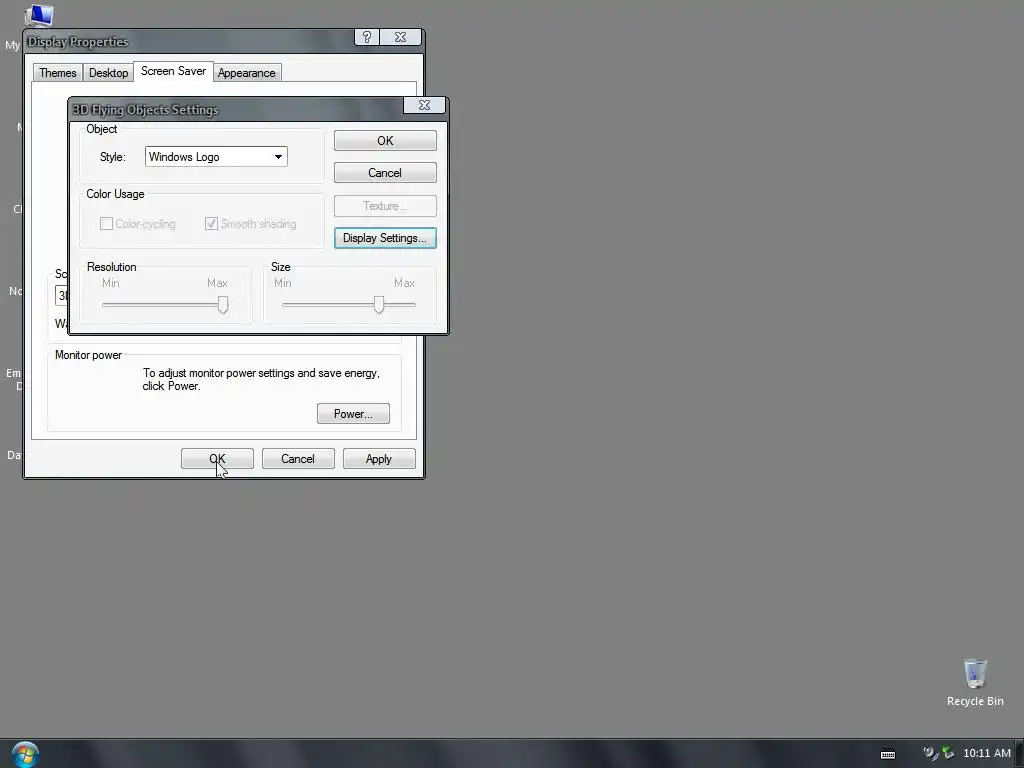Open the Style dropdown showing Windows Logo
The width and height of the screenshot is (1024, 768).
(216, 157)
